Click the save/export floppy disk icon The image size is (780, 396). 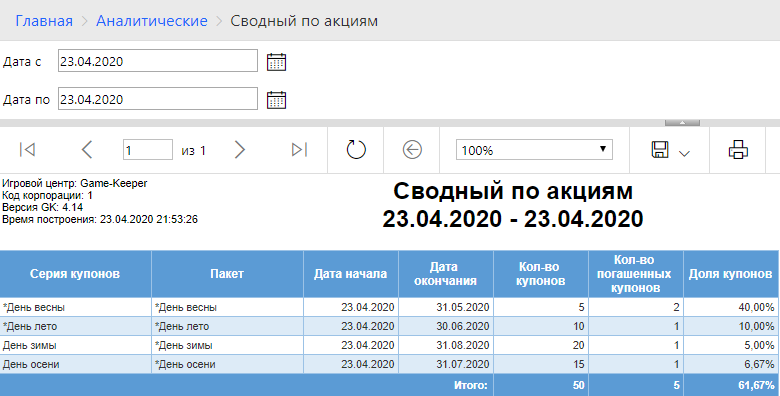[x=660, y=150]
